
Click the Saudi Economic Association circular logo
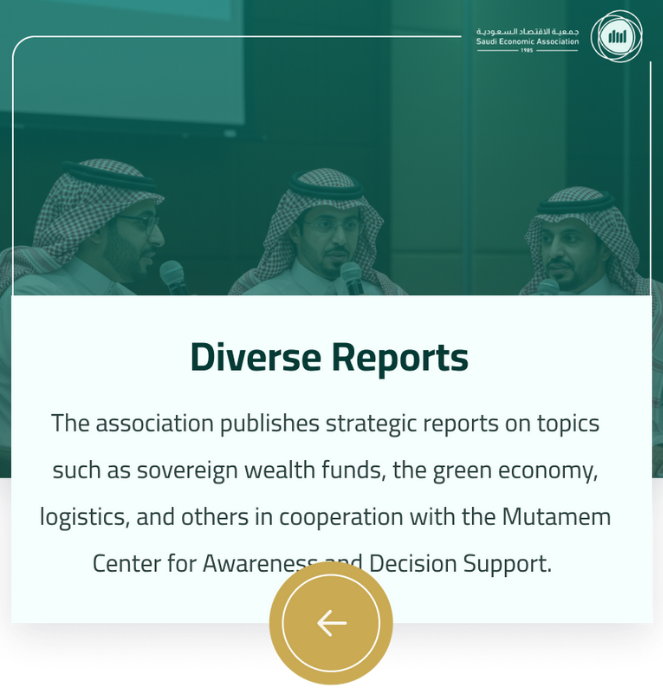click(x=616, y=37)
